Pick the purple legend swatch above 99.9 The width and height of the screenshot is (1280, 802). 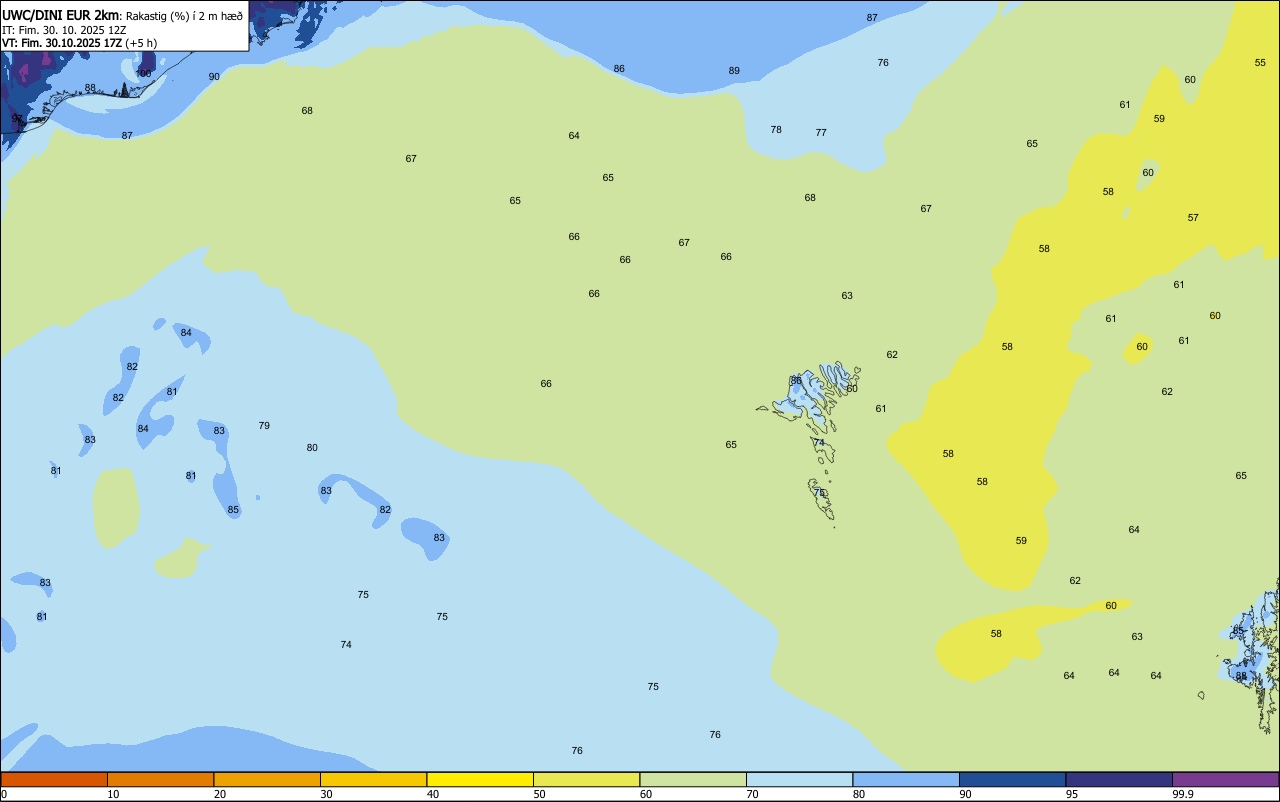(x=1225, y=779)
